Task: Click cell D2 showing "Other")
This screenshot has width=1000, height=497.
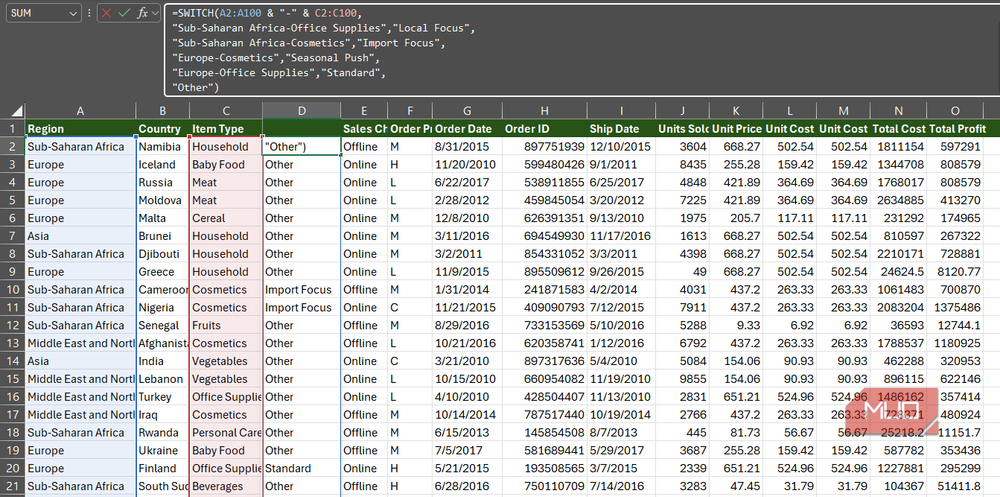Action: coord(302,147)
